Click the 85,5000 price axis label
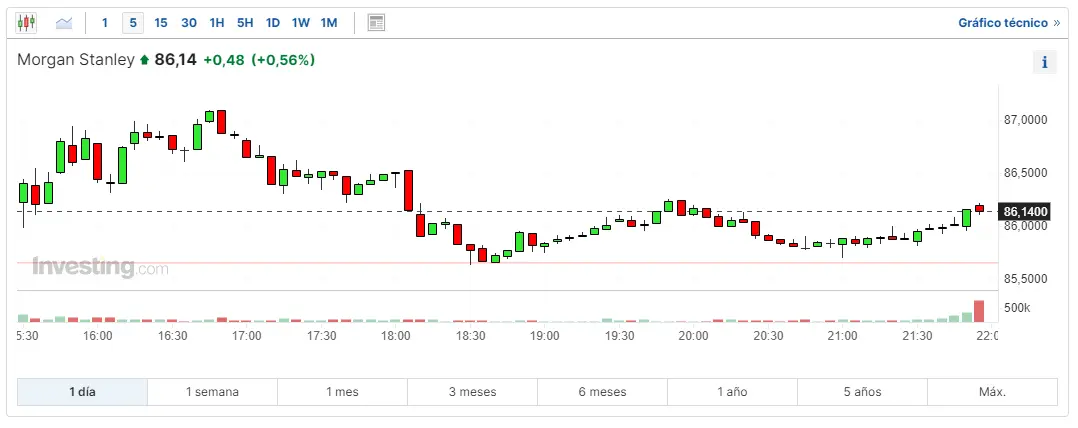Screen dimensions: 1078x428 (1026, 279)
